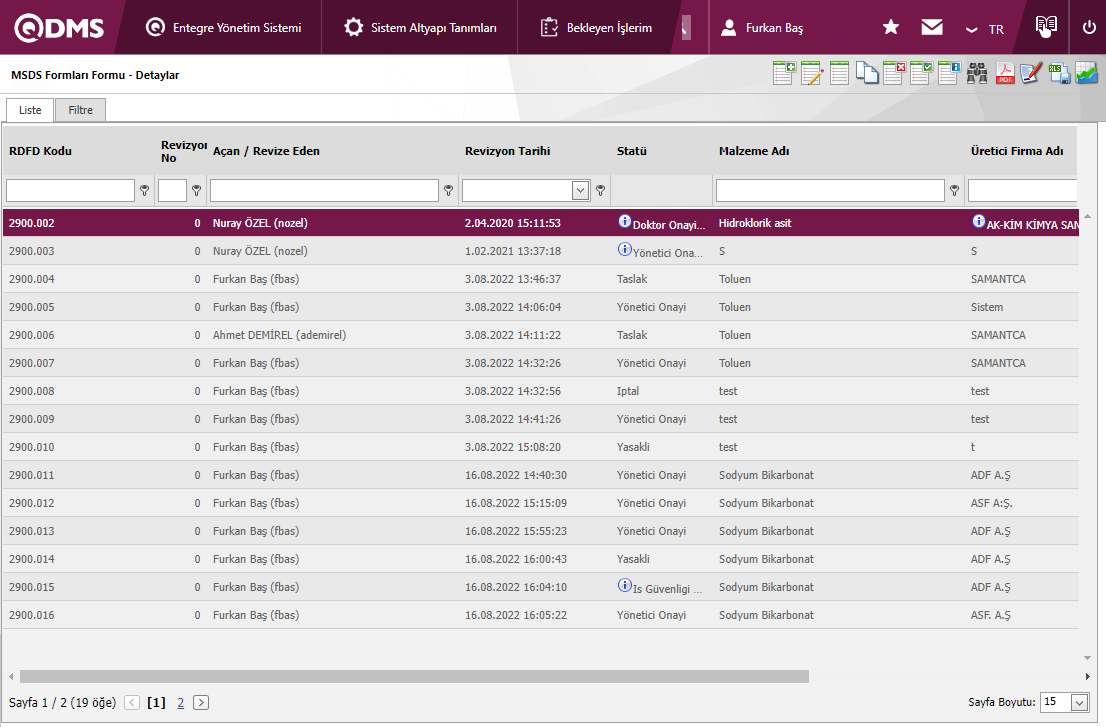Image resolution: width=1106 pixels, height=727 pixels.
Task: Go to page 2 of results
Action: click(181, 702)
